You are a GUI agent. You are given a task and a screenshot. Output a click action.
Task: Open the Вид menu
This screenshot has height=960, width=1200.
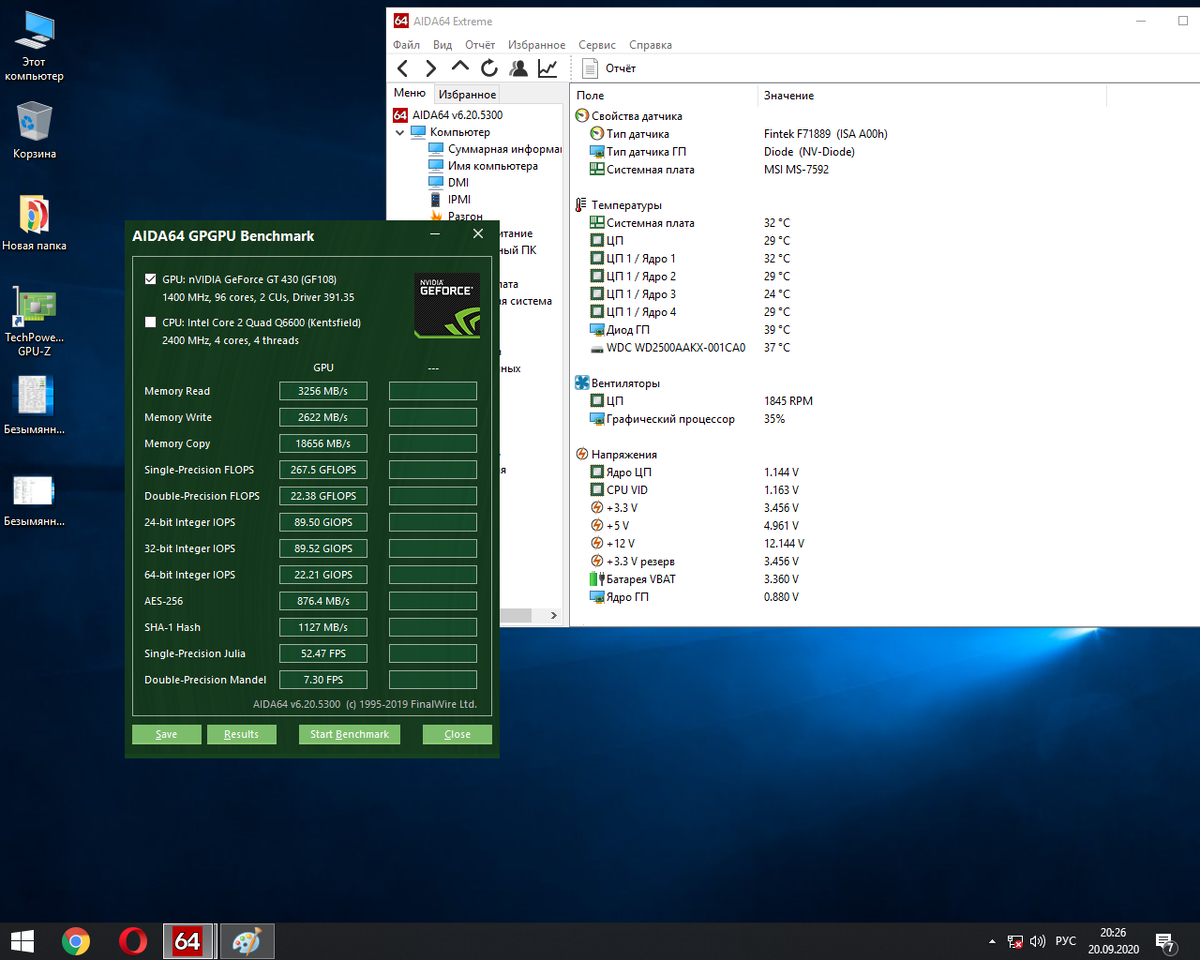tap(443, 45)
